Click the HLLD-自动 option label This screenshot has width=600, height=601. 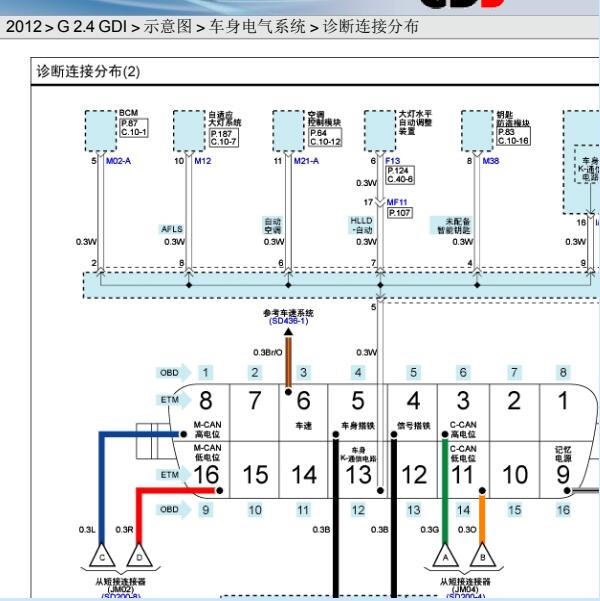(x=361, y=225)
